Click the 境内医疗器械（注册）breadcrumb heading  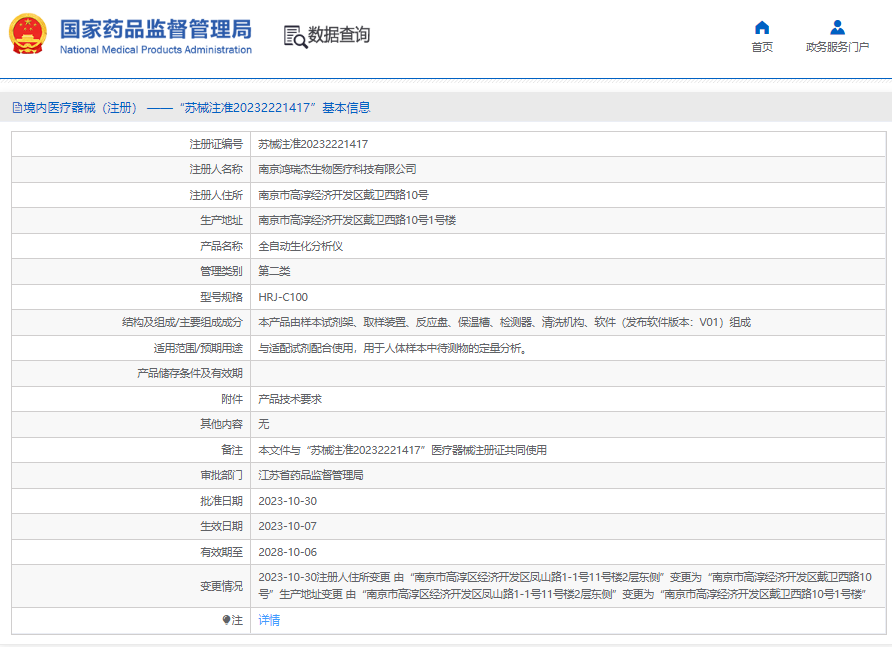(80, 108)
